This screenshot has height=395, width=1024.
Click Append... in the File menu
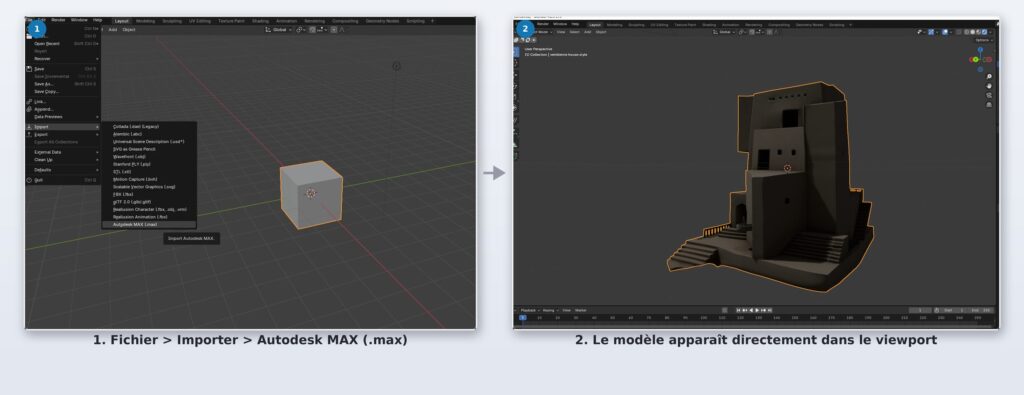tap(63, 109)
